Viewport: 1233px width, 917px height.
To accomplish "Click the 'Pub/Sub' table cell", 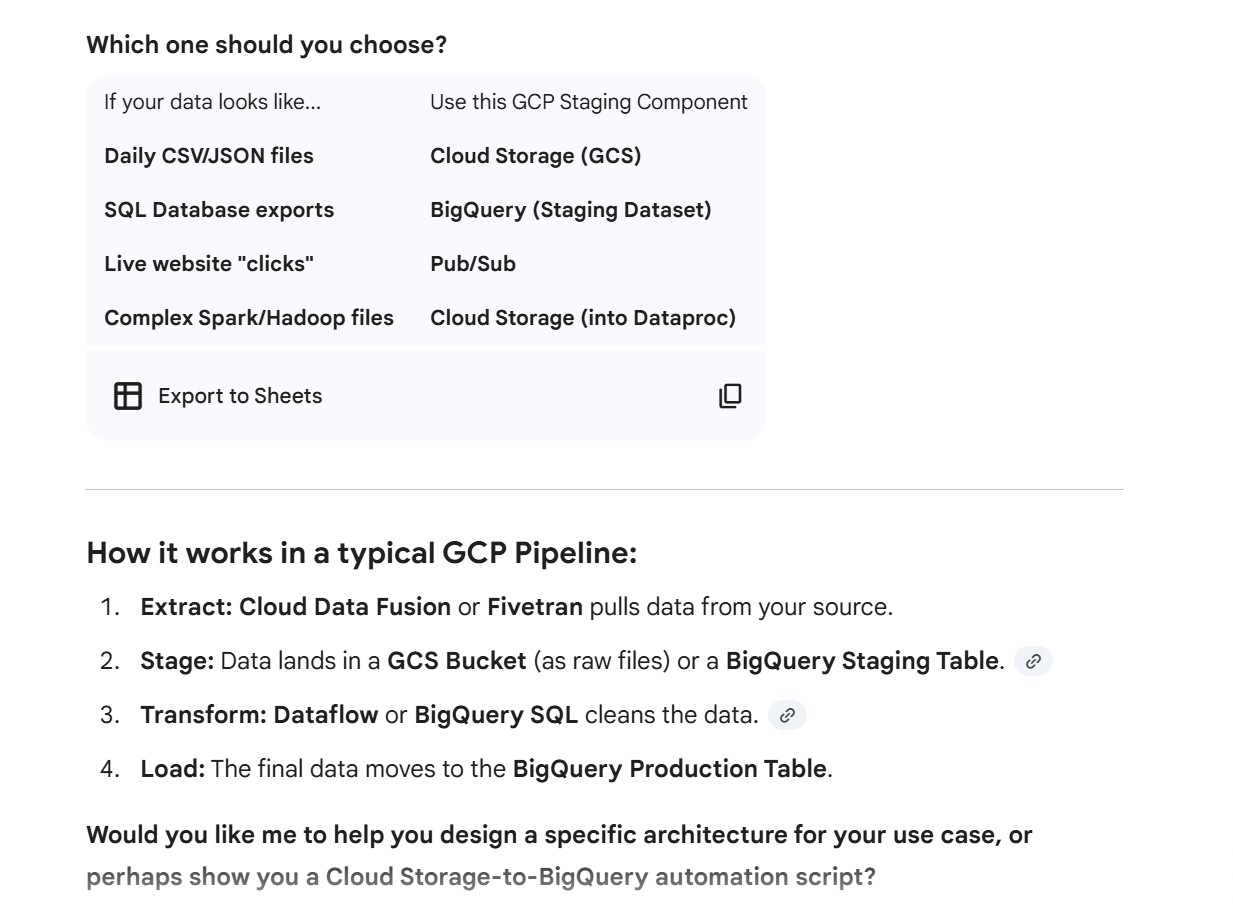I will point(473,264).
